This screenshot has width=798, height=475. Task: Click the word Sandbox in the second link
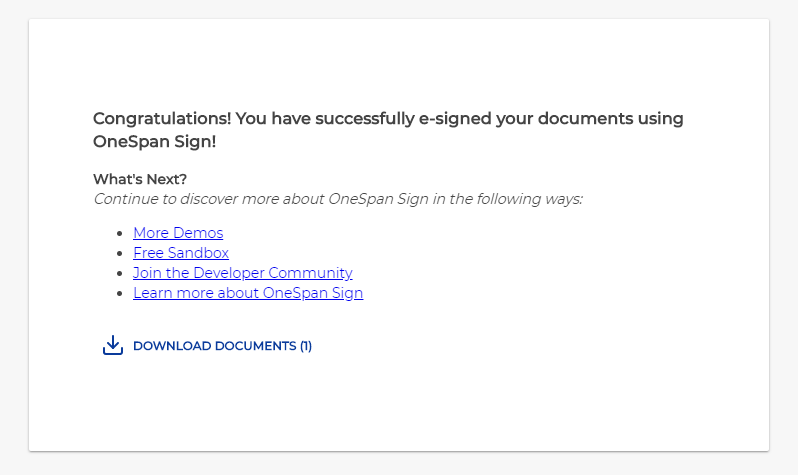click(198, 253)
